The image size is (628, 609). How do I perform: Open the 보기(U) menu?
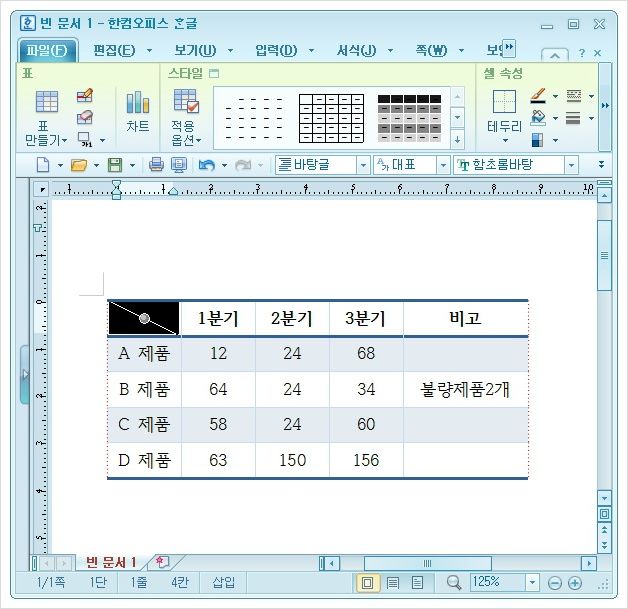pos(195,50)
